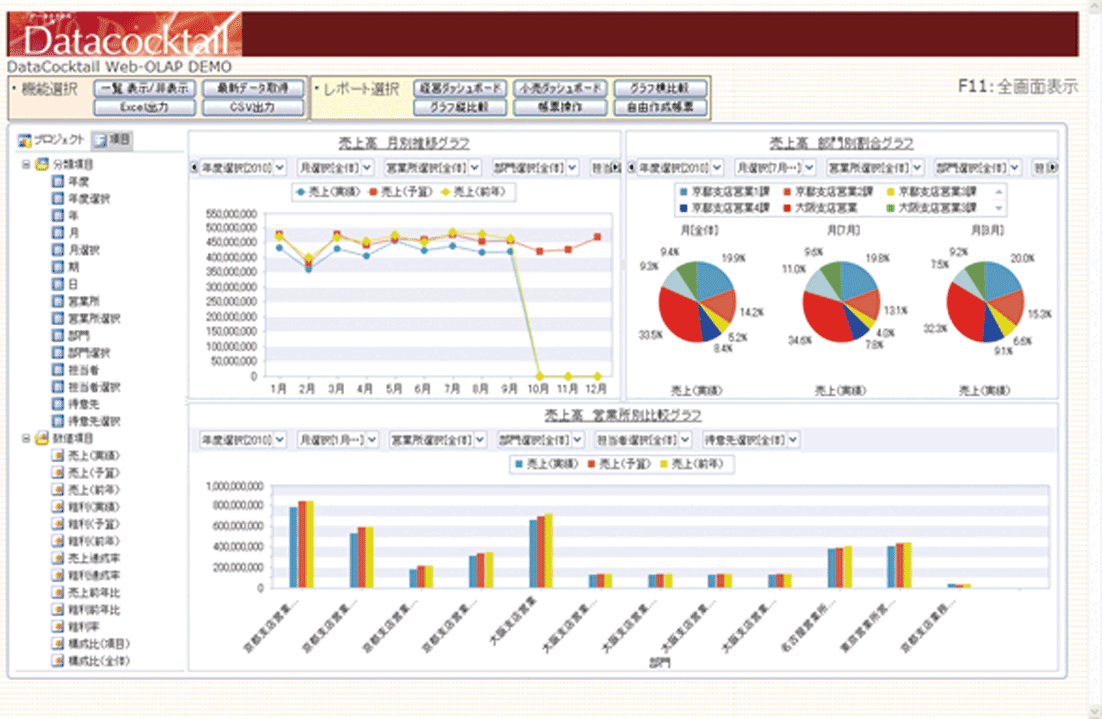
Task: Select the 部門 item icon
Action: click(x=58, y=335)
